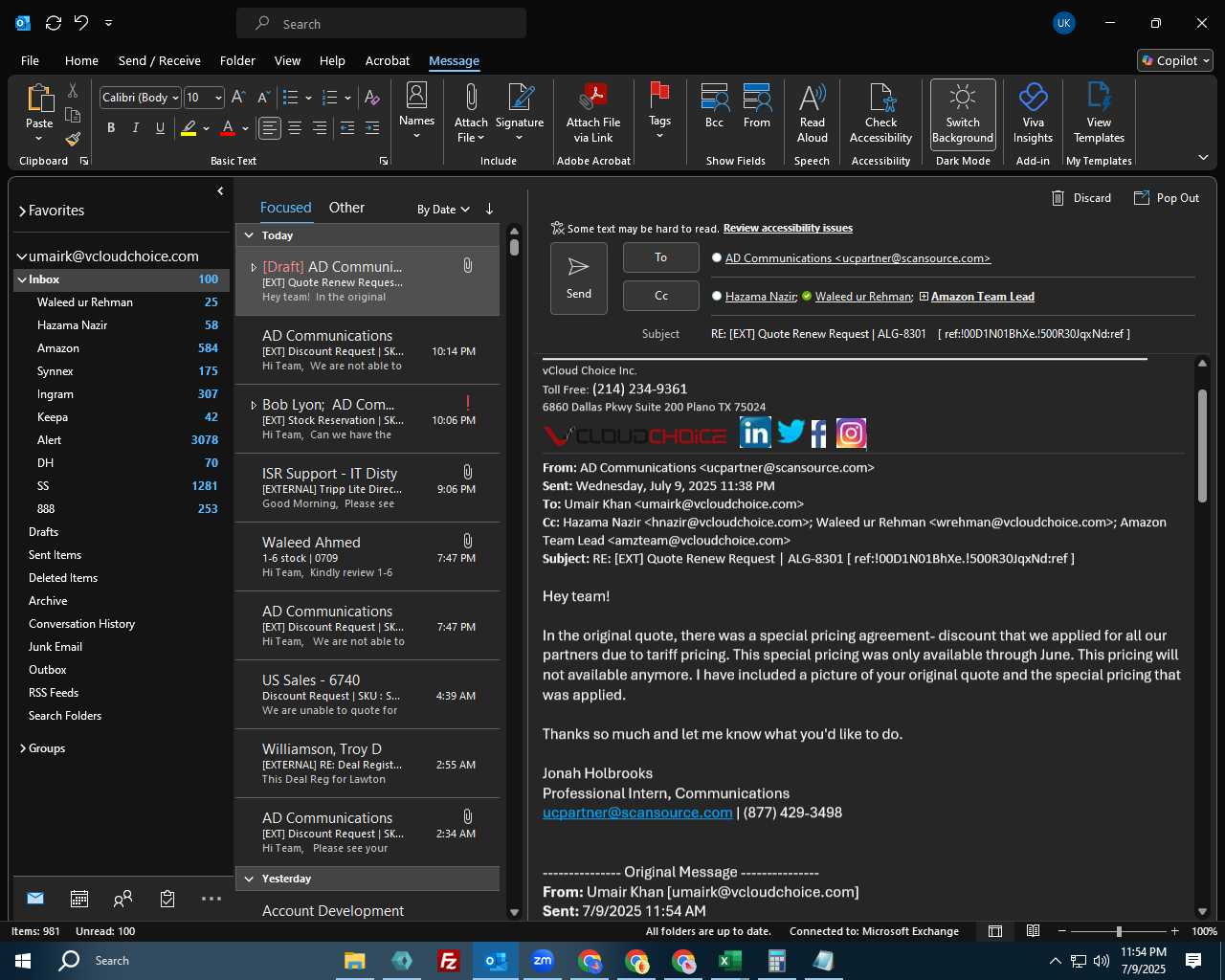Toggle Underline formatting
The height and width of the screenshot is (980, 1225).
(160, 128)
